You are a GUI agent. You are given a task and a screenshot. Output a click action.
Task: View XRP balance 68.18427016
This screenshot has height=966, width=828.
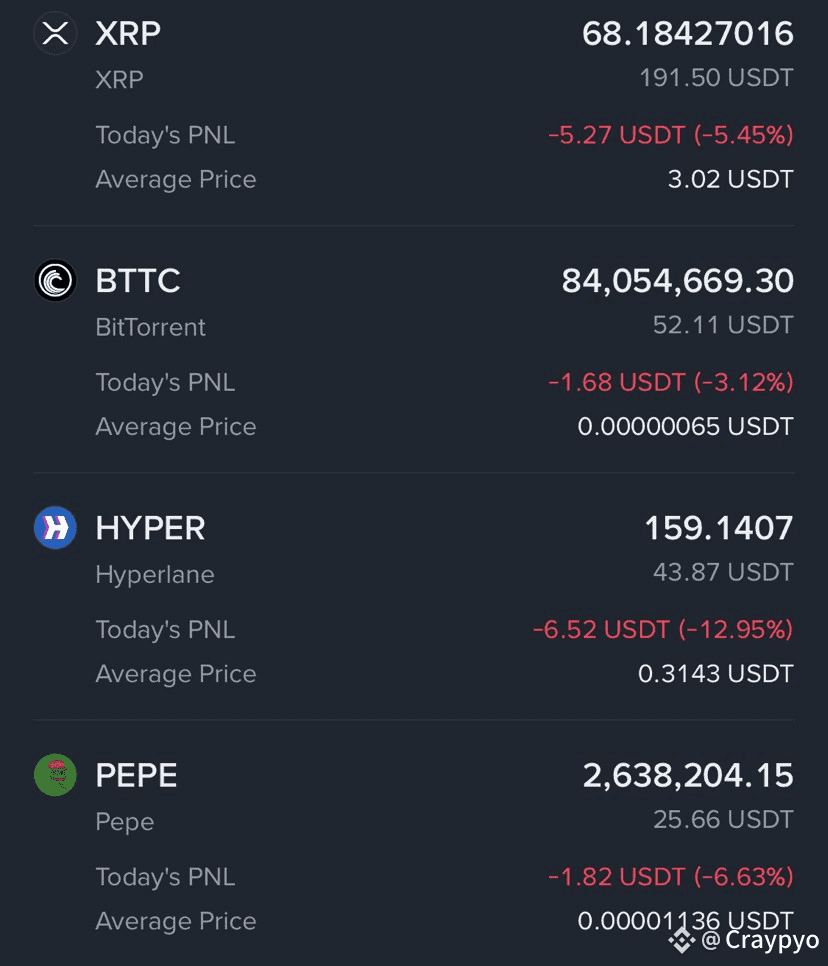tap(688, 33)
